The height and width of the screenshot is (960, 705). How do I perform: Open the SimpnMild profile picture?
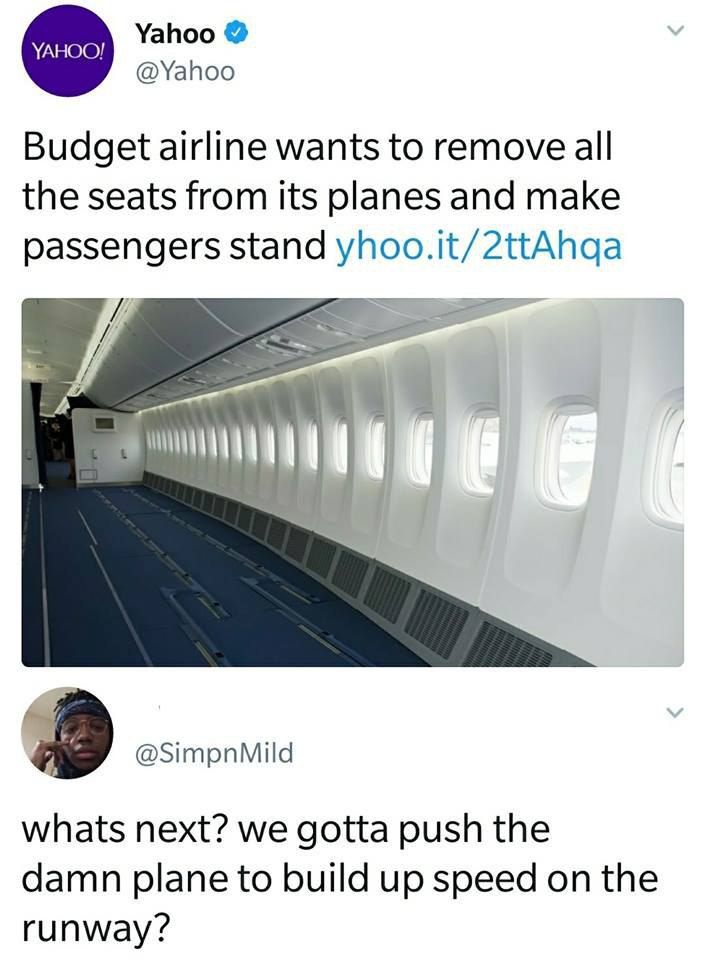67,733
